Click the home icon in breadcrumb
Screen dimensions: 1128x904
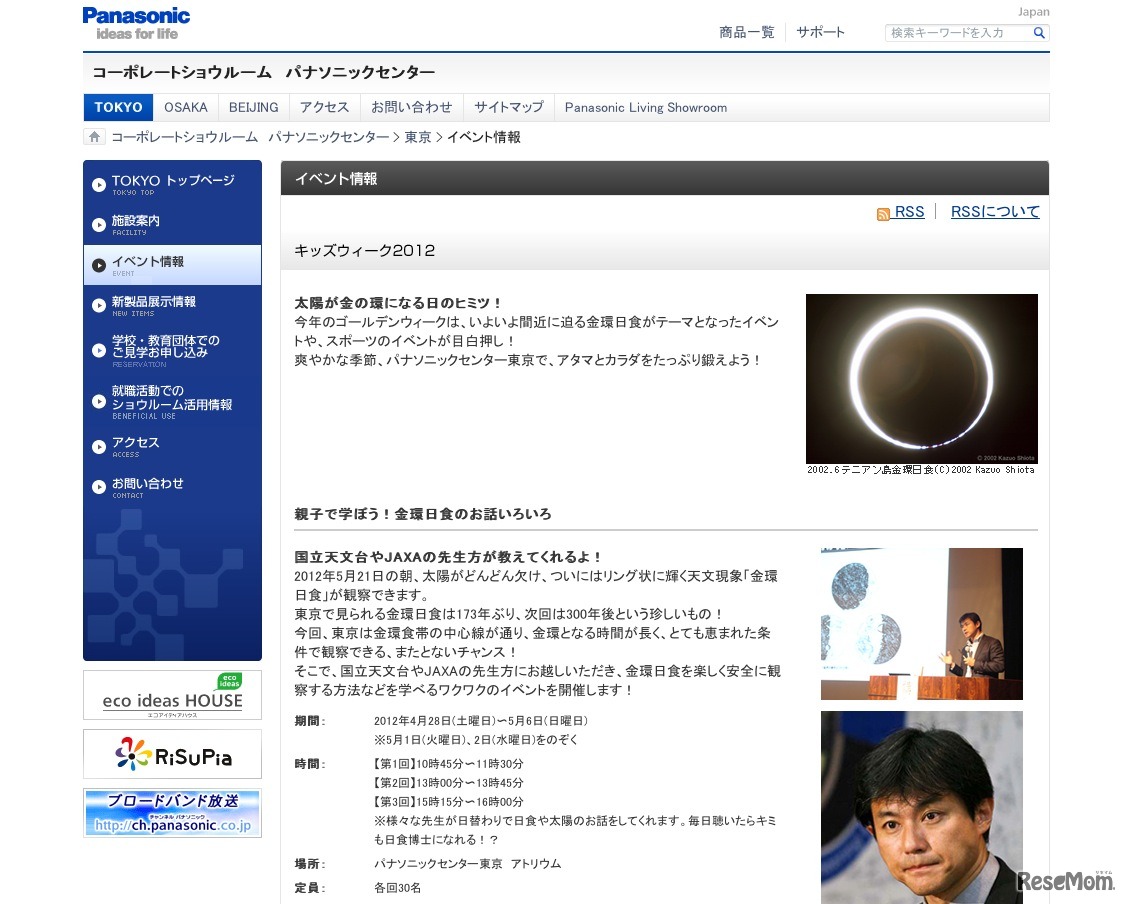[94, 137]
